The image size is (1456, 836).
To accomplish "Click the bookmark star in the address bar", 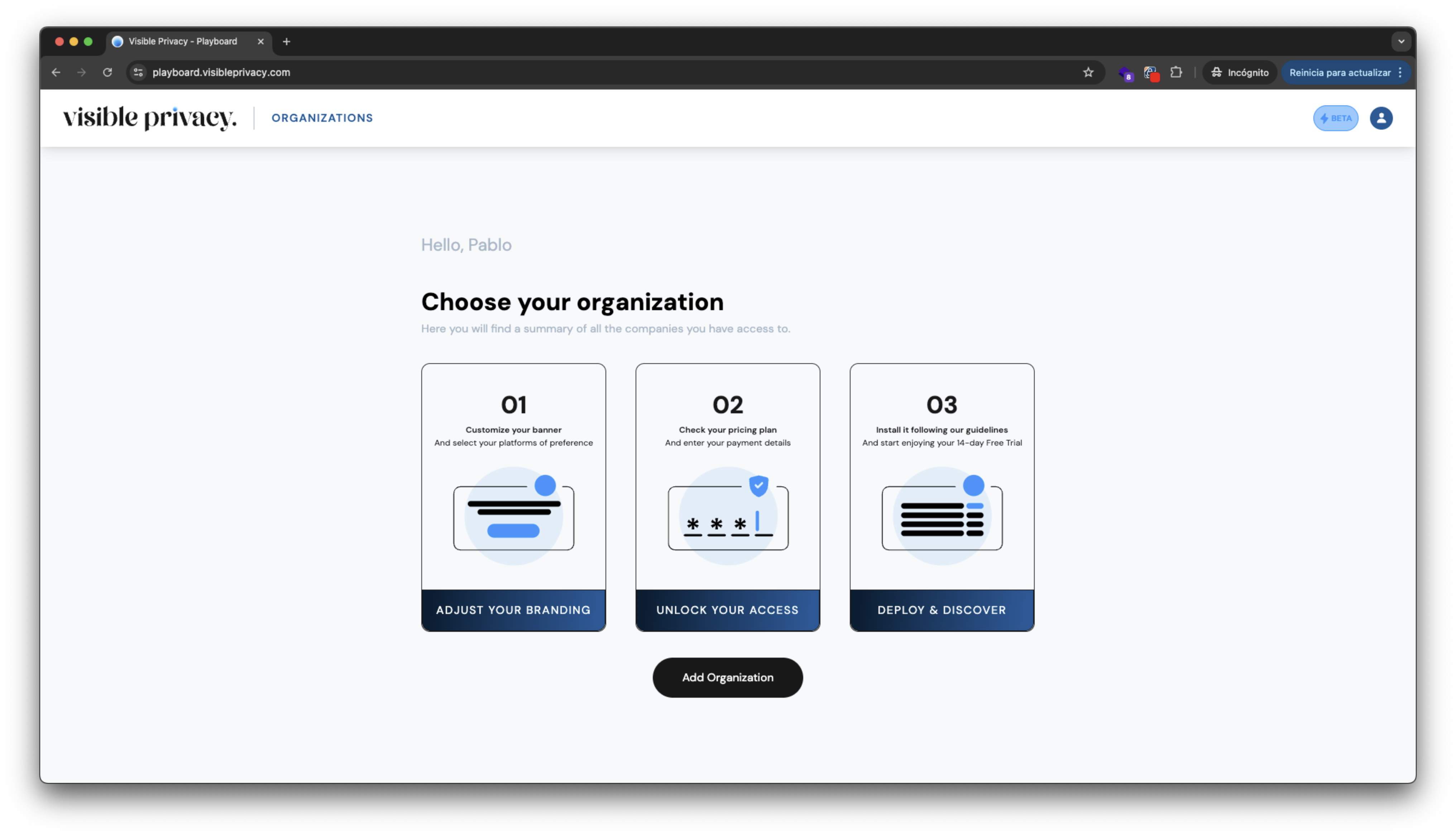I will pyautogui.click(x=1088, y=72).
